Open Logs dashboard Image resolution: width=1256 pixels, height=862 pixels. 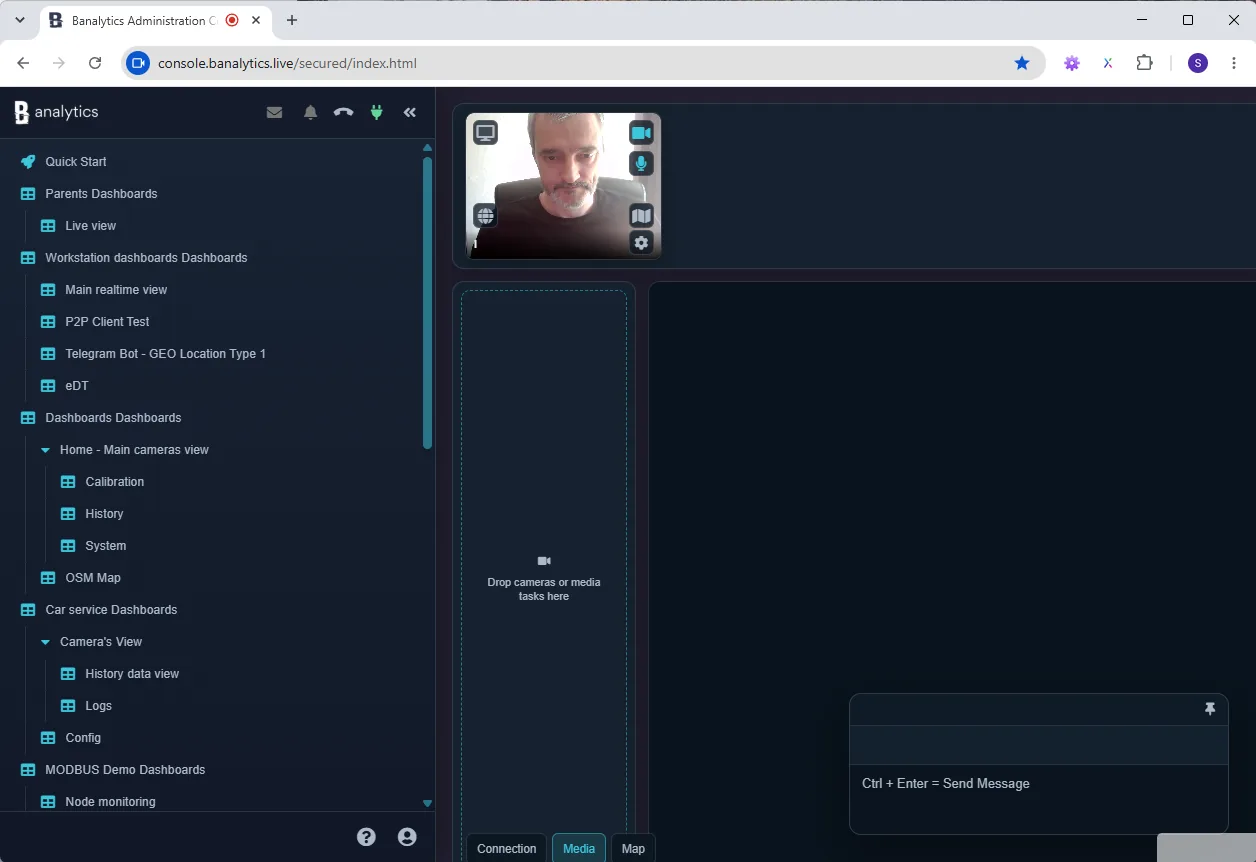coord(98,705)
